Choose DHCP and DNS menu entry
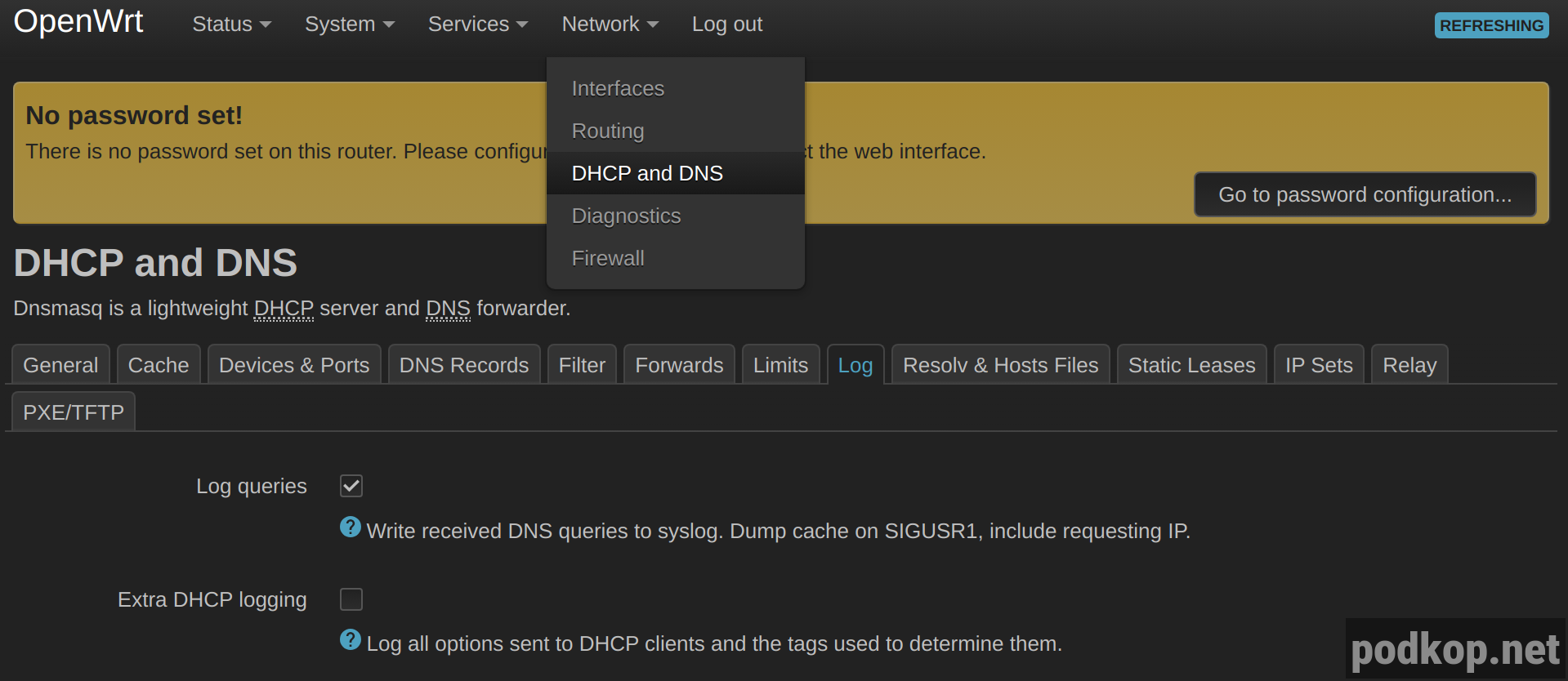This screenshot has width=1568, height=681. [676, 173]
